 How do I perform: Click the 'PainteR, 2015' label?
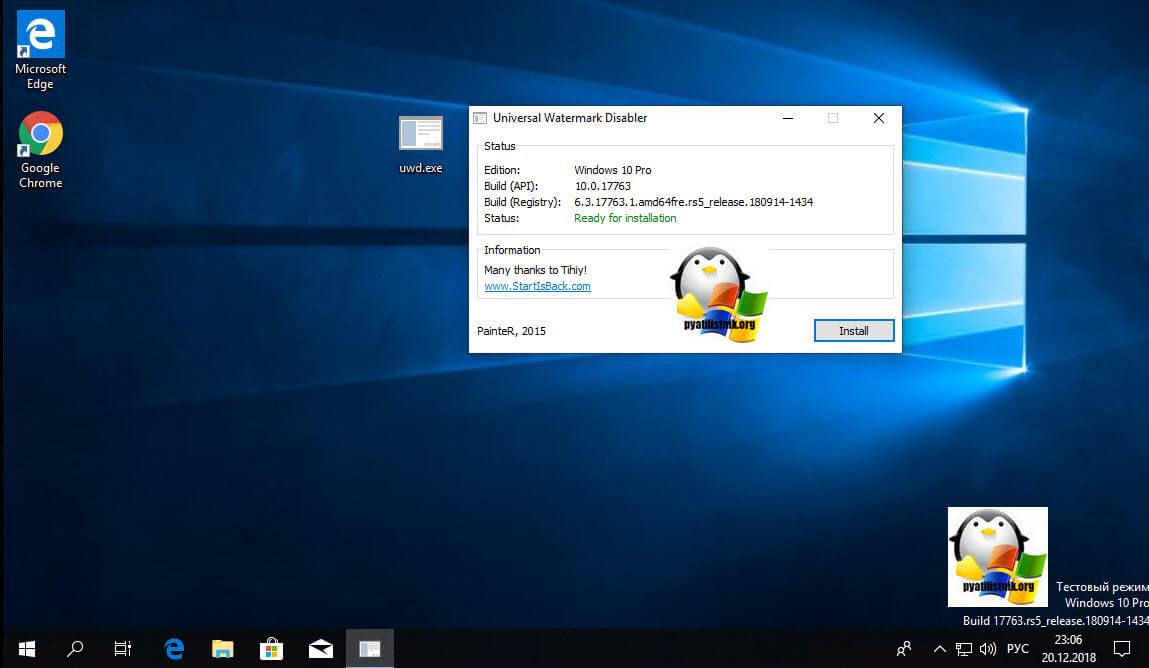tap(511, 331)
